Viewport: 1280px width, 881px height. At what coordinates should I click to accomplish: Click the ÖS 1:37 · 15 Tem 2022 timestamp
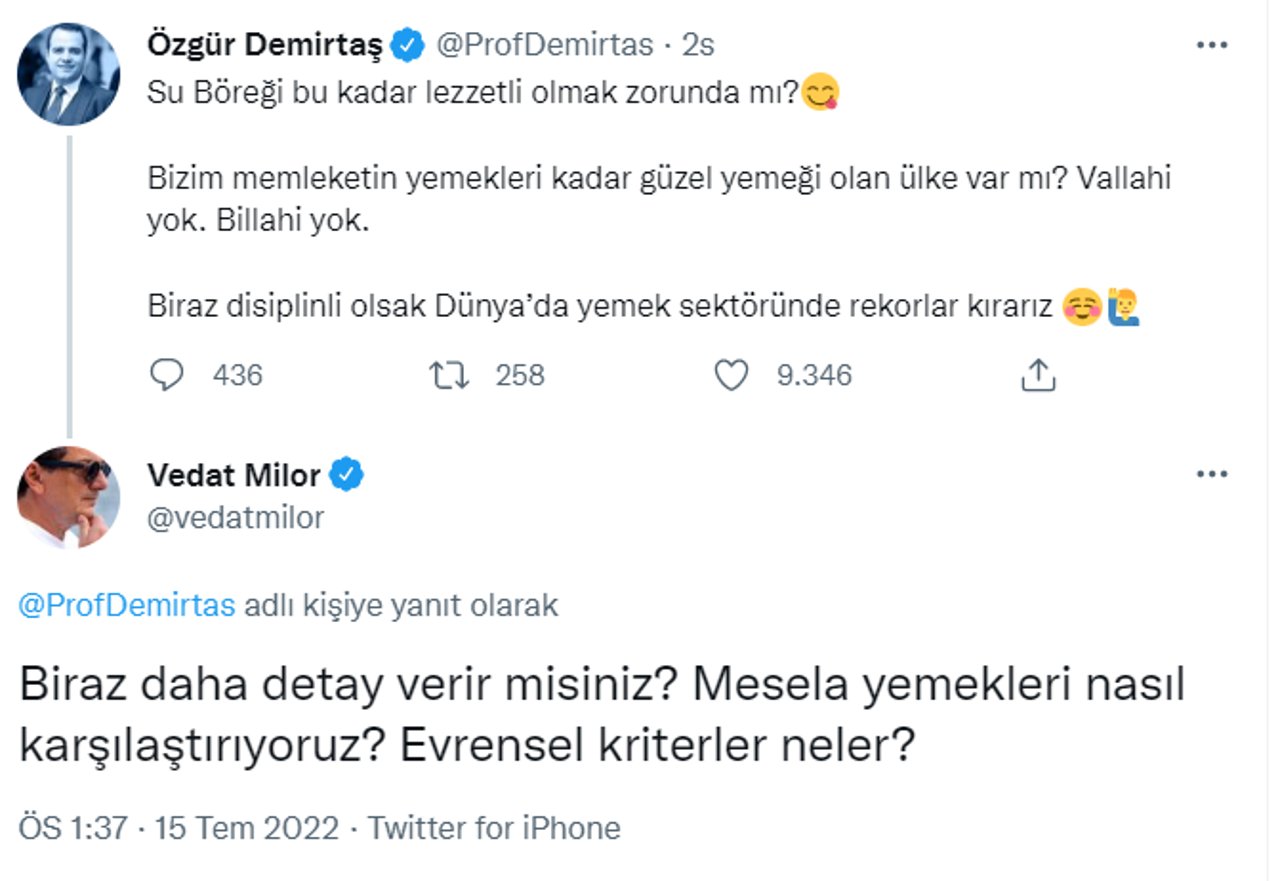click(179, 828)
